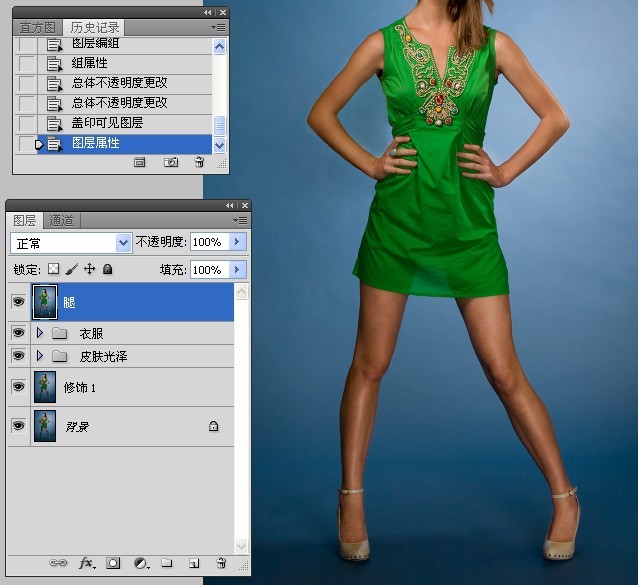The width and height of the screenshot is (638, 585).
Task: Click the state icon of 盖印可见图层
Action: click(54, 123)
